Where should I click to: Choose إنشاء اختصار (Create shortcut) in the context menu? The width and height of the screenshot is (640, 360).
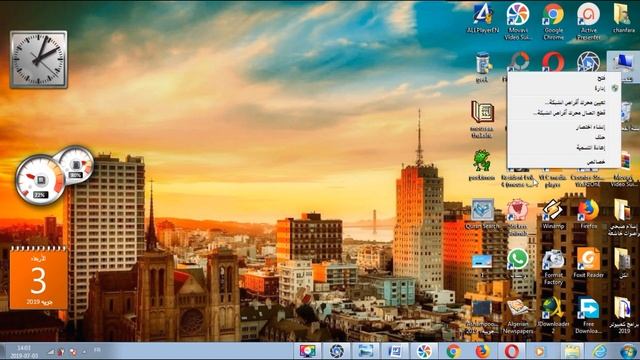(x=564, y=127)
